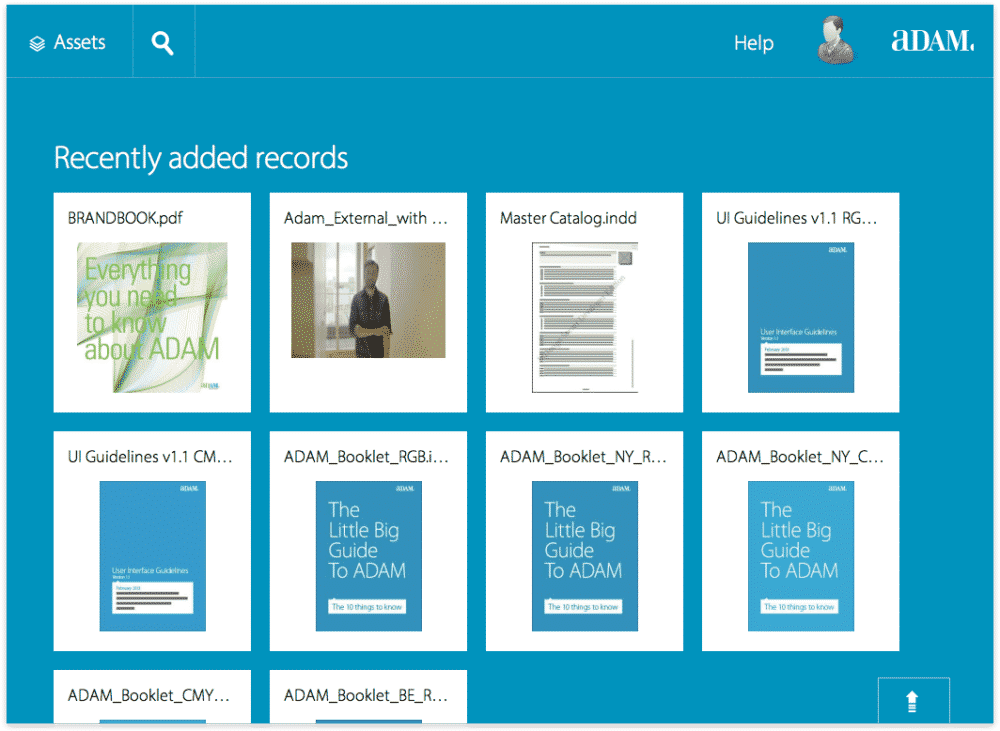Screen dimensions: 1000x731
Task: Click the Help link
Action: (x=753, y=42)
